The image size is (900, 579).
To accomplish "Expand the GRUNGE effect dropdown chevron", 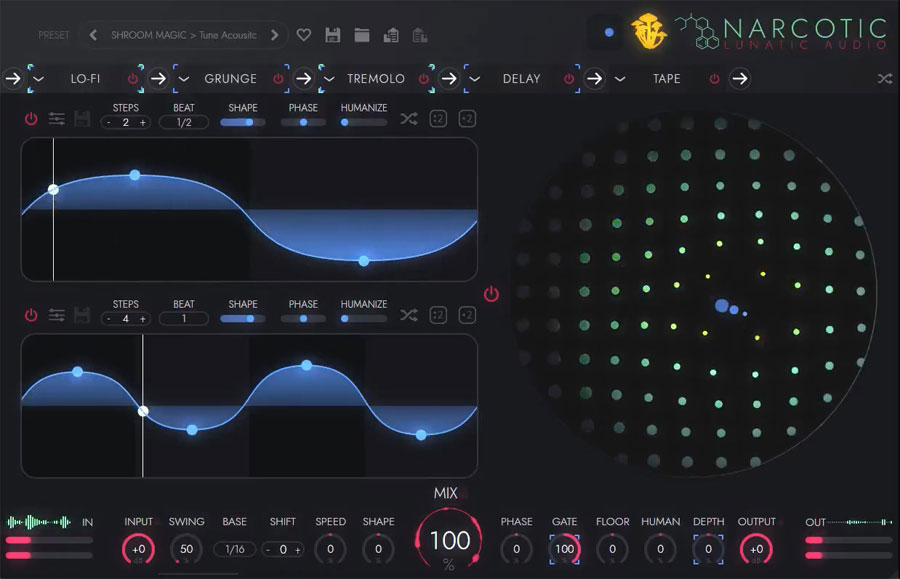I will click(184, 79).
